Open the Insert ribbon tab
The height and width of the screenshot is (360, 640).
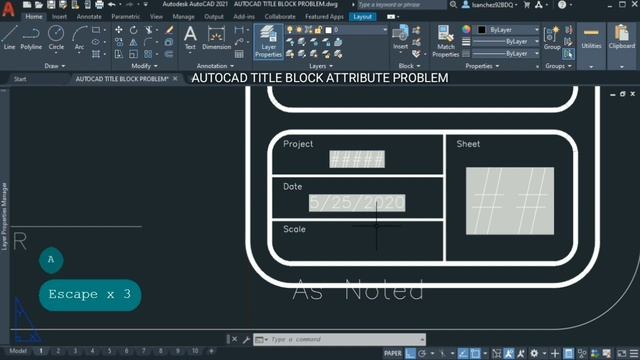click(x=59, y=17)
